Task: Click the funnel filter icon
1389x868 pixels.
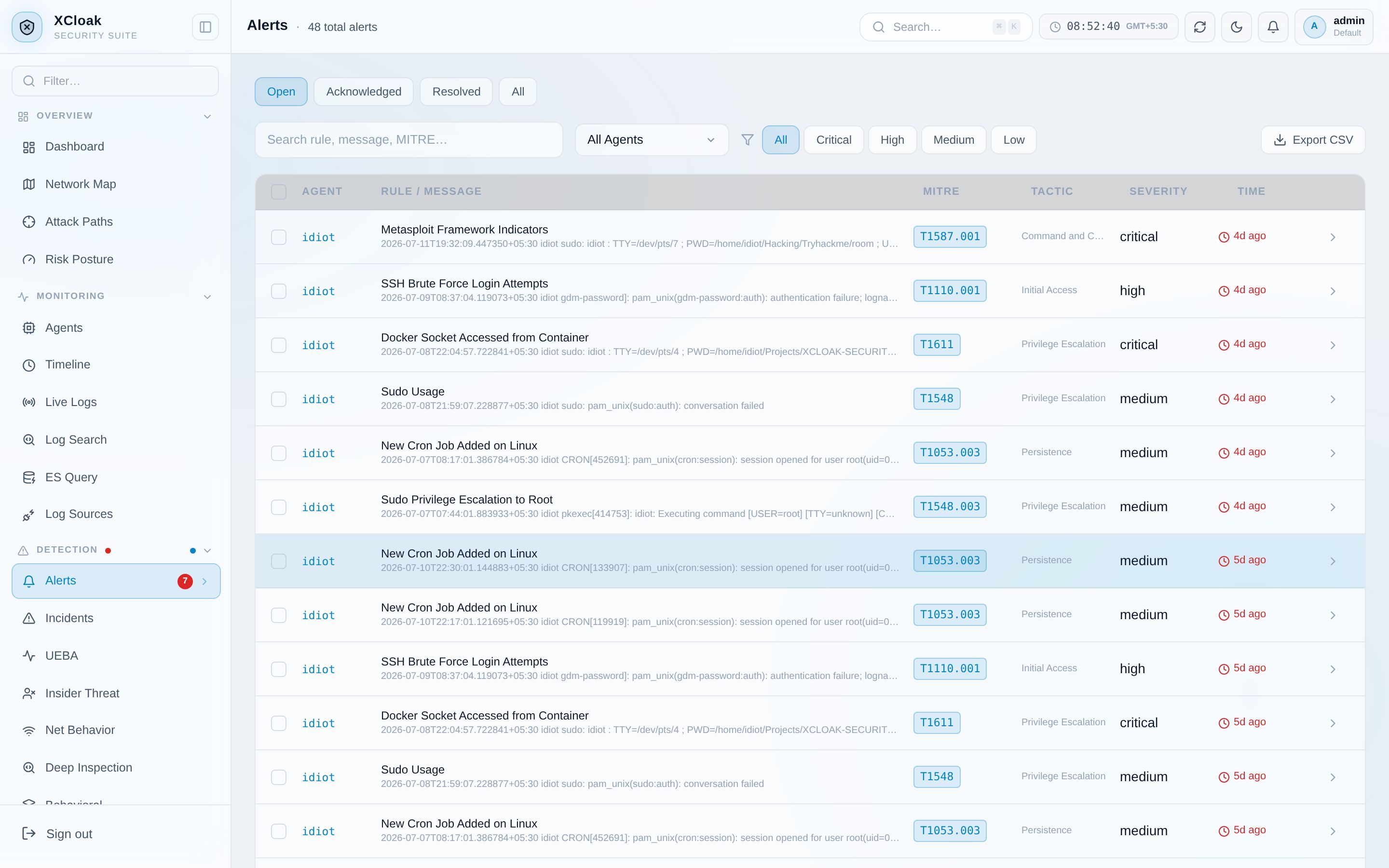Action: click(747, 139)
